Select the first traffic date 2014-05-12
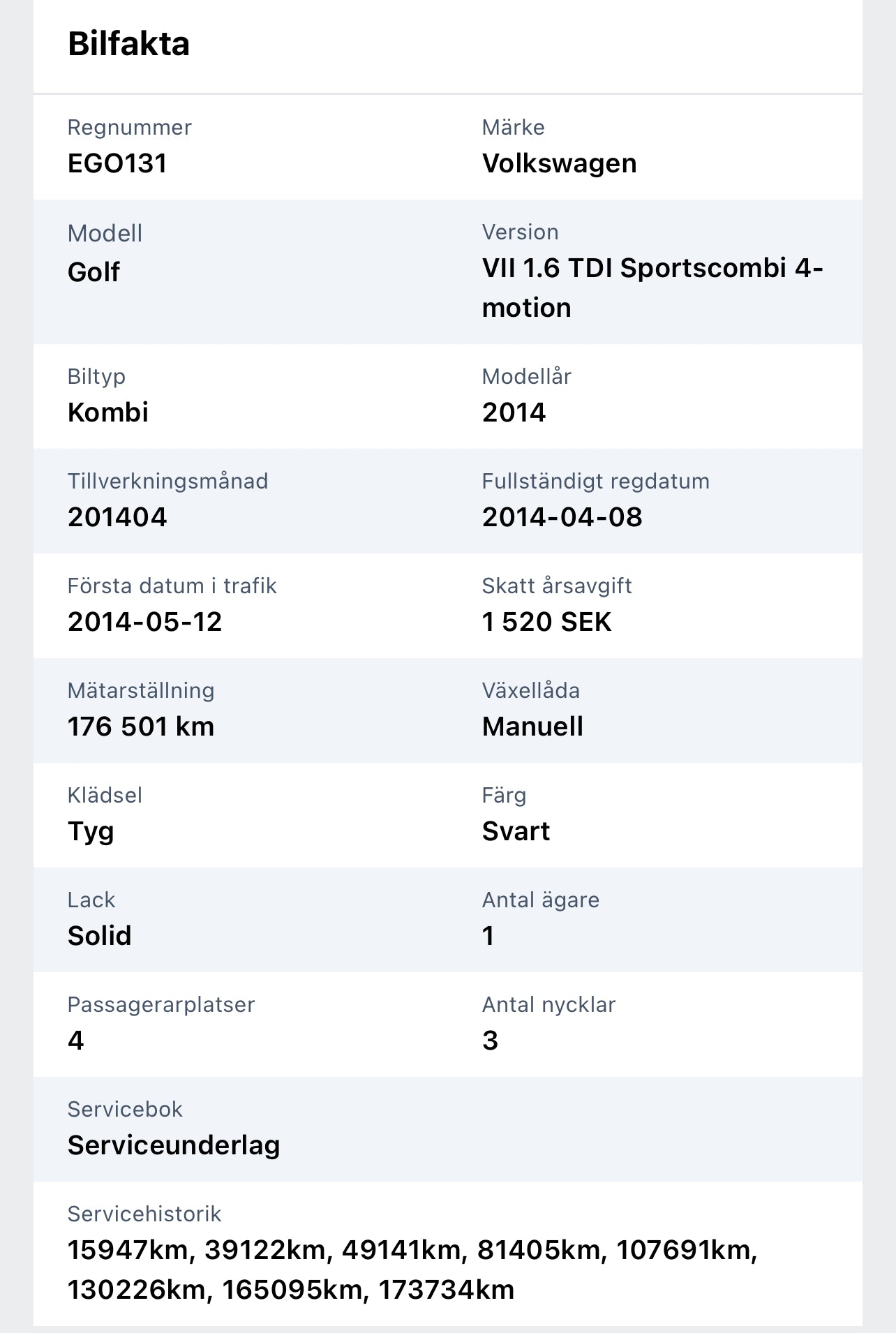This screenshot has width=896, height=1333. [144, 622]
